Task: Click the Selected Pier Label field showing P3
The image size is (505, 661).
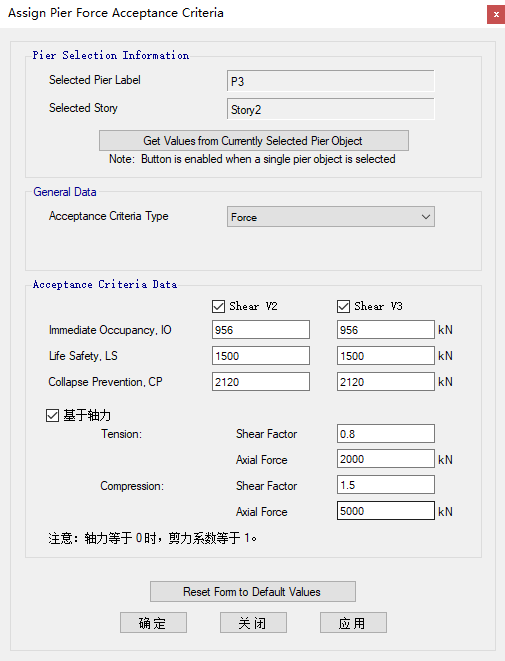Action: coord(330,81)
